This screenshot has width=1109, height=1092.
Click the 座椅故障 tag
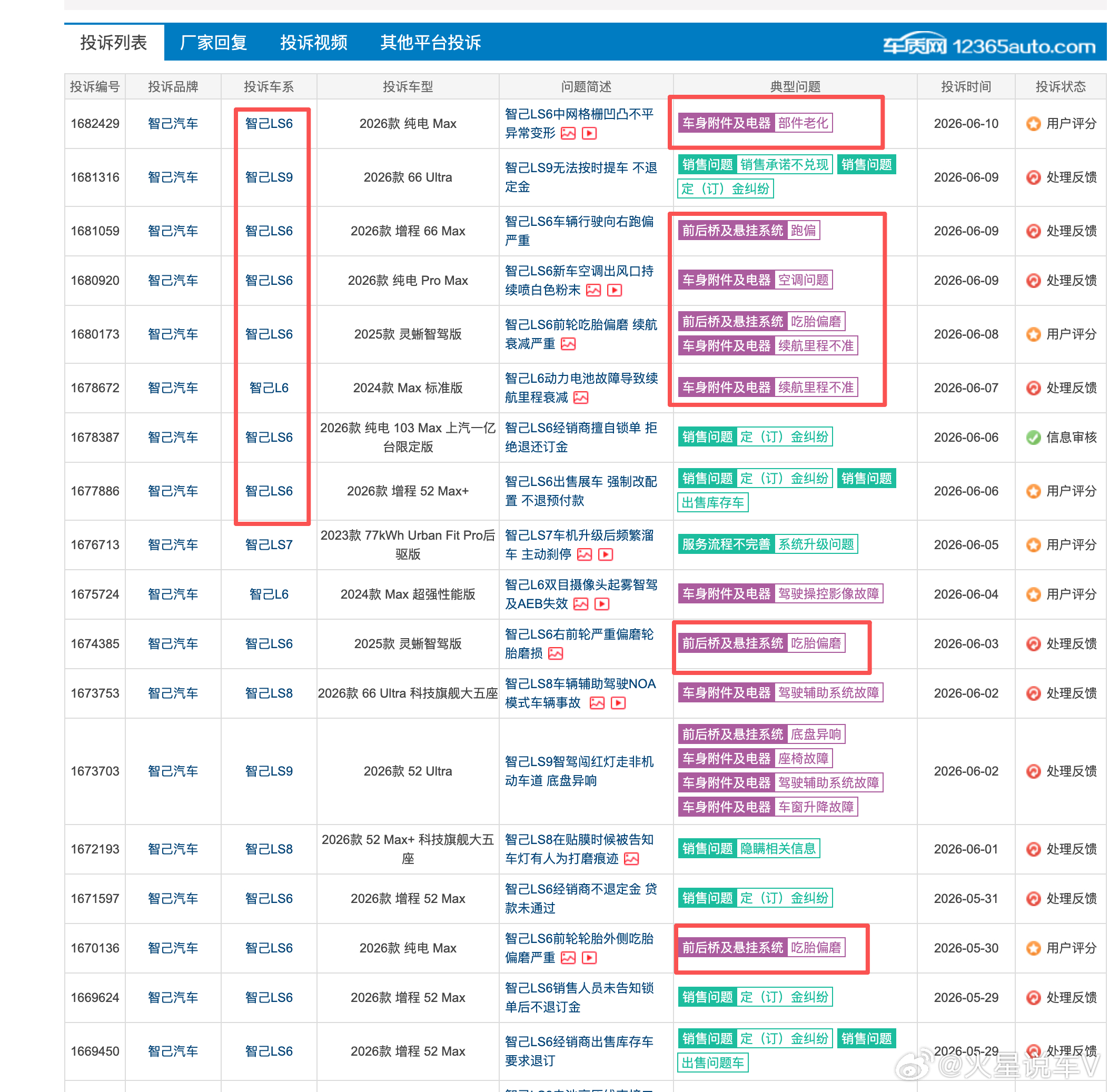point(803,759)
